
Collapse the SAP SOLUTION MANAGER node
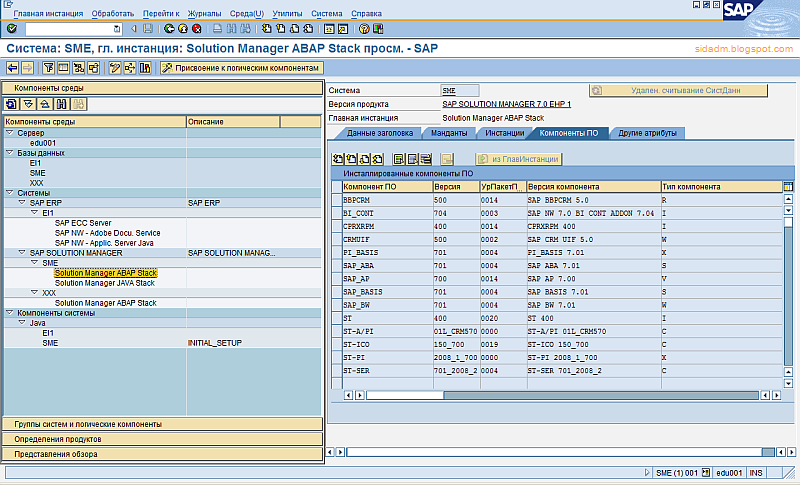coord(22,253)
